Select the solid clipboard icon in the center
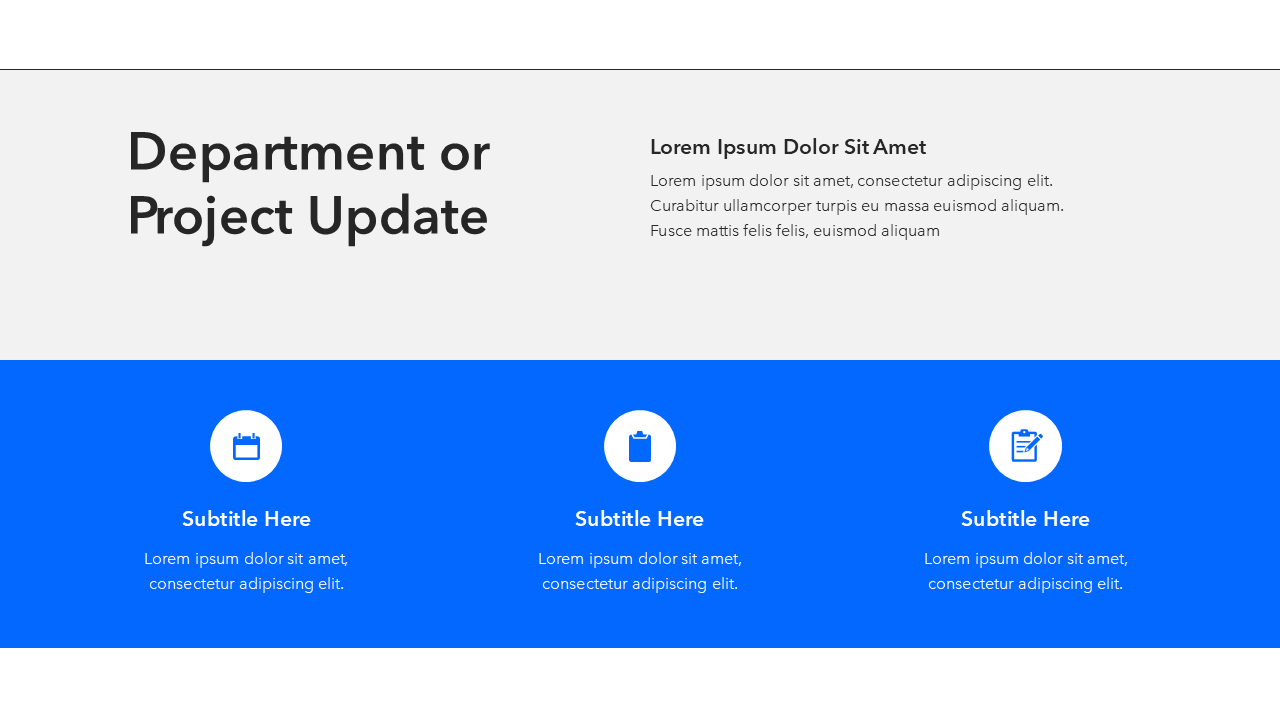1280x720 pixels. point(640,446)
